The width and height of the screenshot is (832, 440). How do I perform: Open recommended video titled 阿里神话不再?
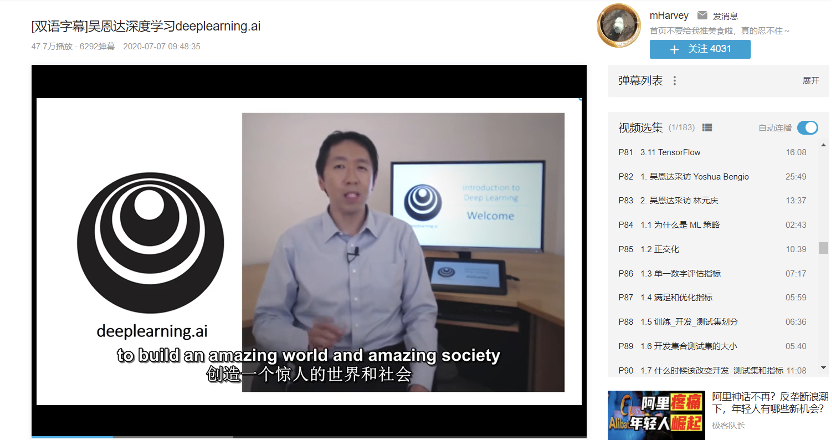click(770, 402)
